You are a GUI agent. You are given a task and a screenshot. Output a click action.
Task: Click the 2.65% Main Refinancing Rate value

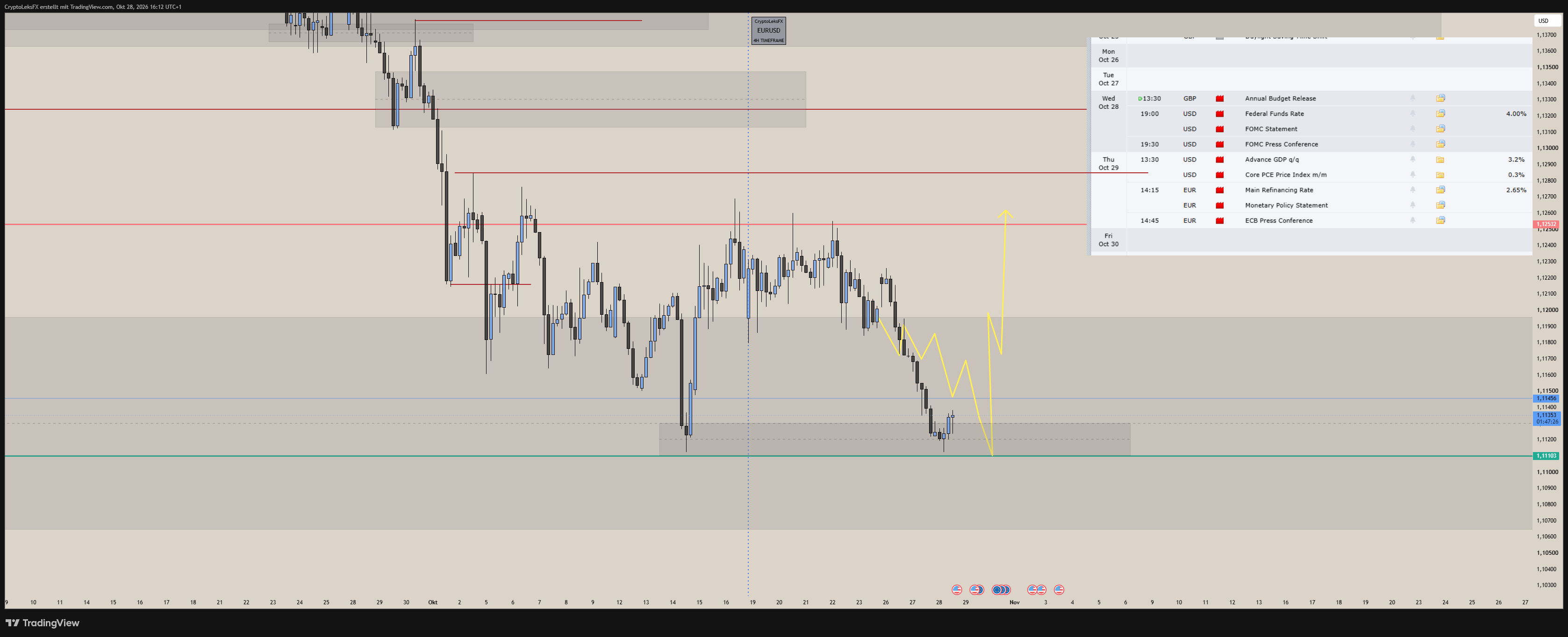(x=1516, y=190)
